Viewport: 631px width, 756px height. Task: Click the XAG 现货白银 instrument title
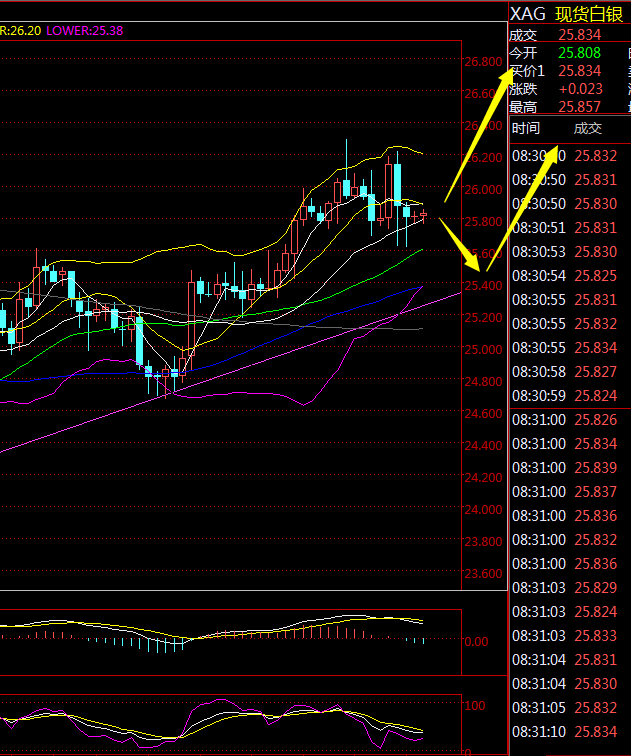click(x=566, y=13)
